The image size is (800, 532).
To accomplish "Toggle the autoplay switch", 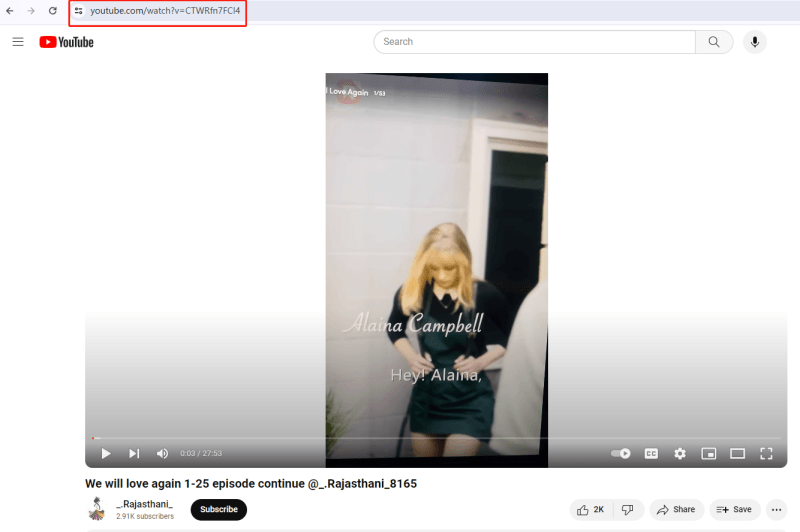I will click(x=620, y=453).
